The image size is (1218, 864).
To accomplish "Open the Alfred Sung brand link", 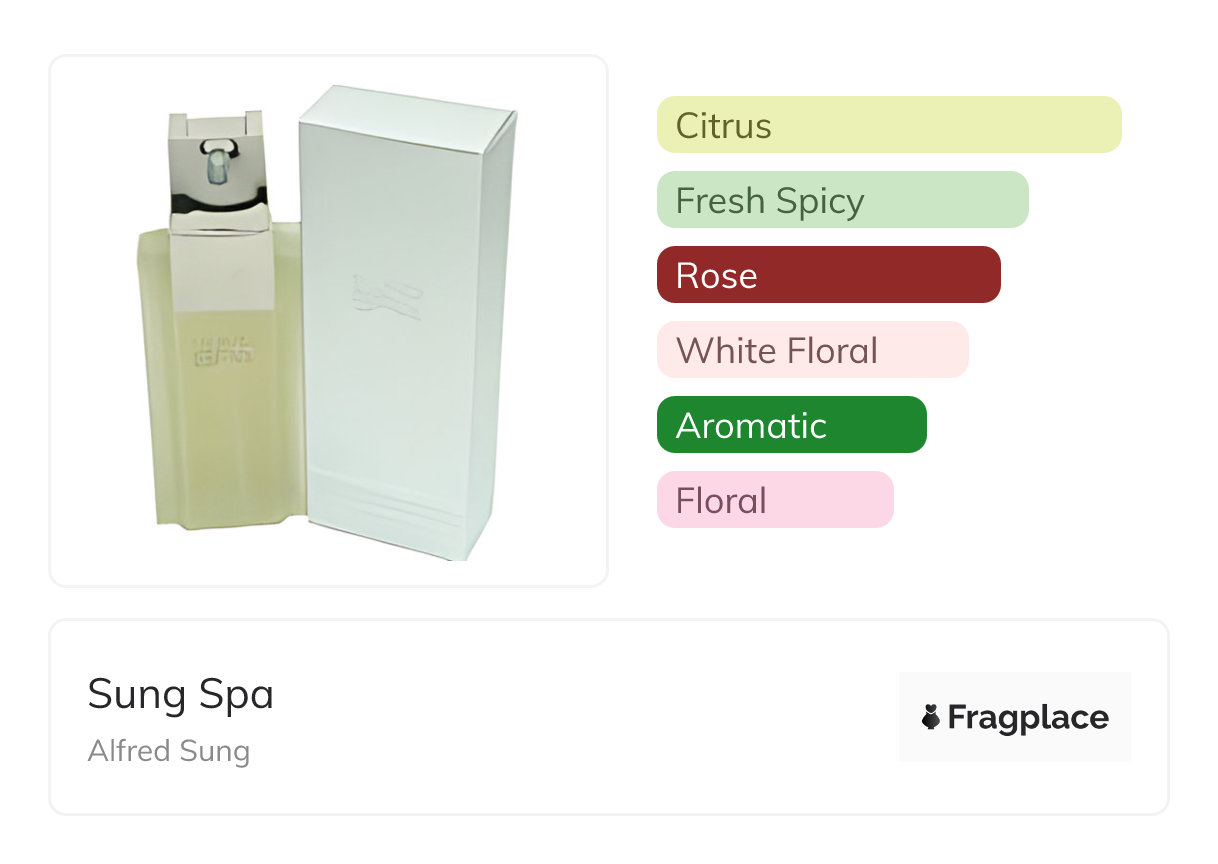I will tap(169, 750).
